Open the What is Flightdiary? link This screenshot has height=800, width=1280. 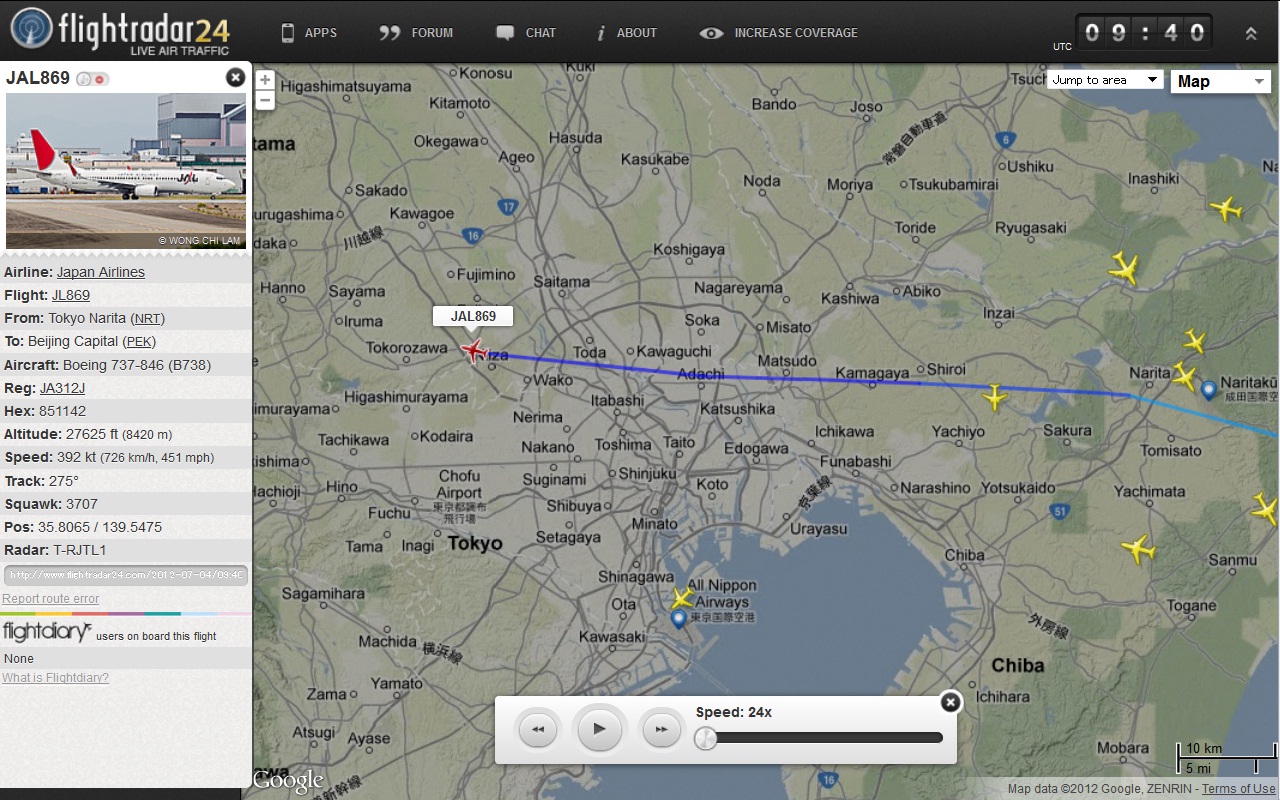click(55, 678)
